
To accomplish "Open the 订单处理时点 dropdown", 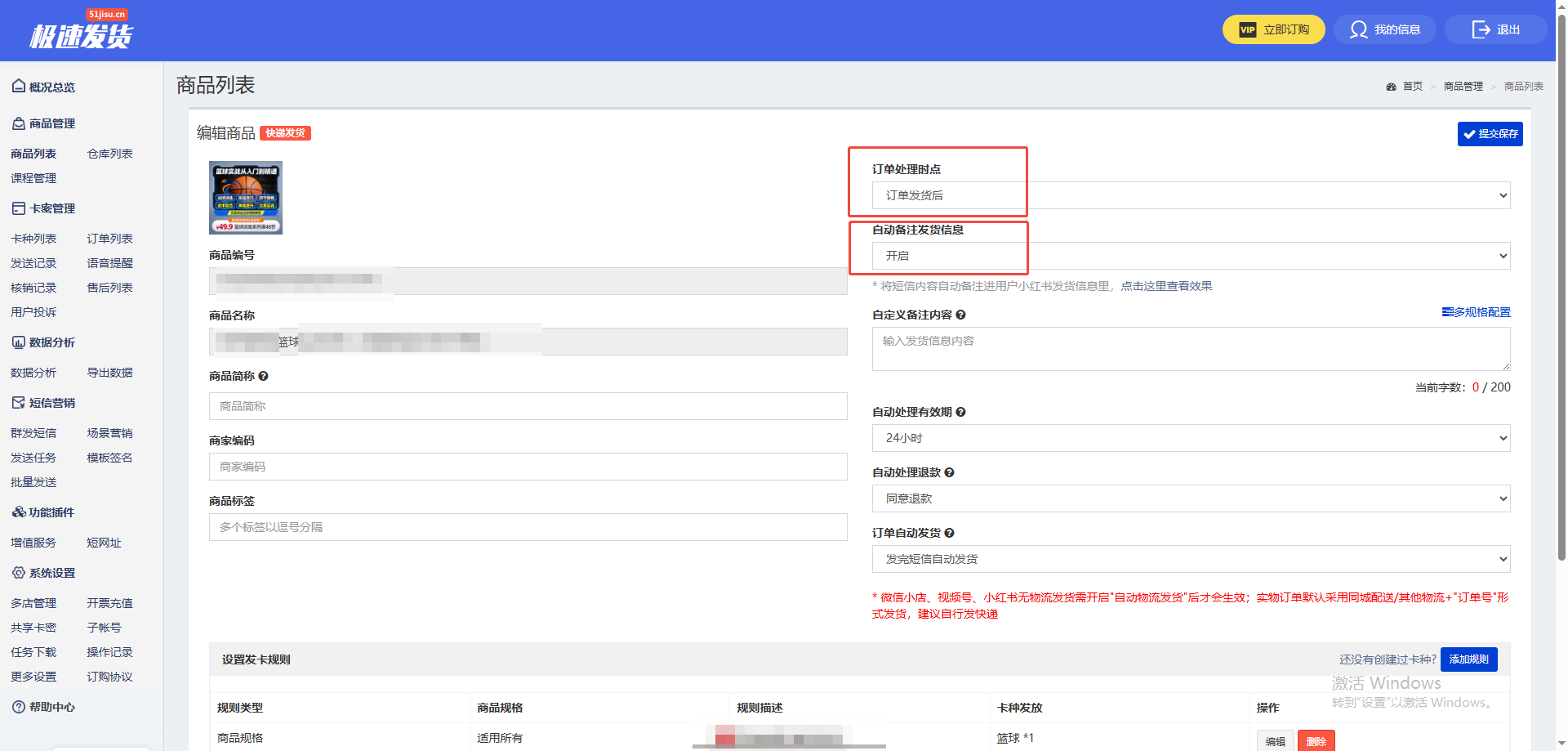I will click(x=1190, y=195).
